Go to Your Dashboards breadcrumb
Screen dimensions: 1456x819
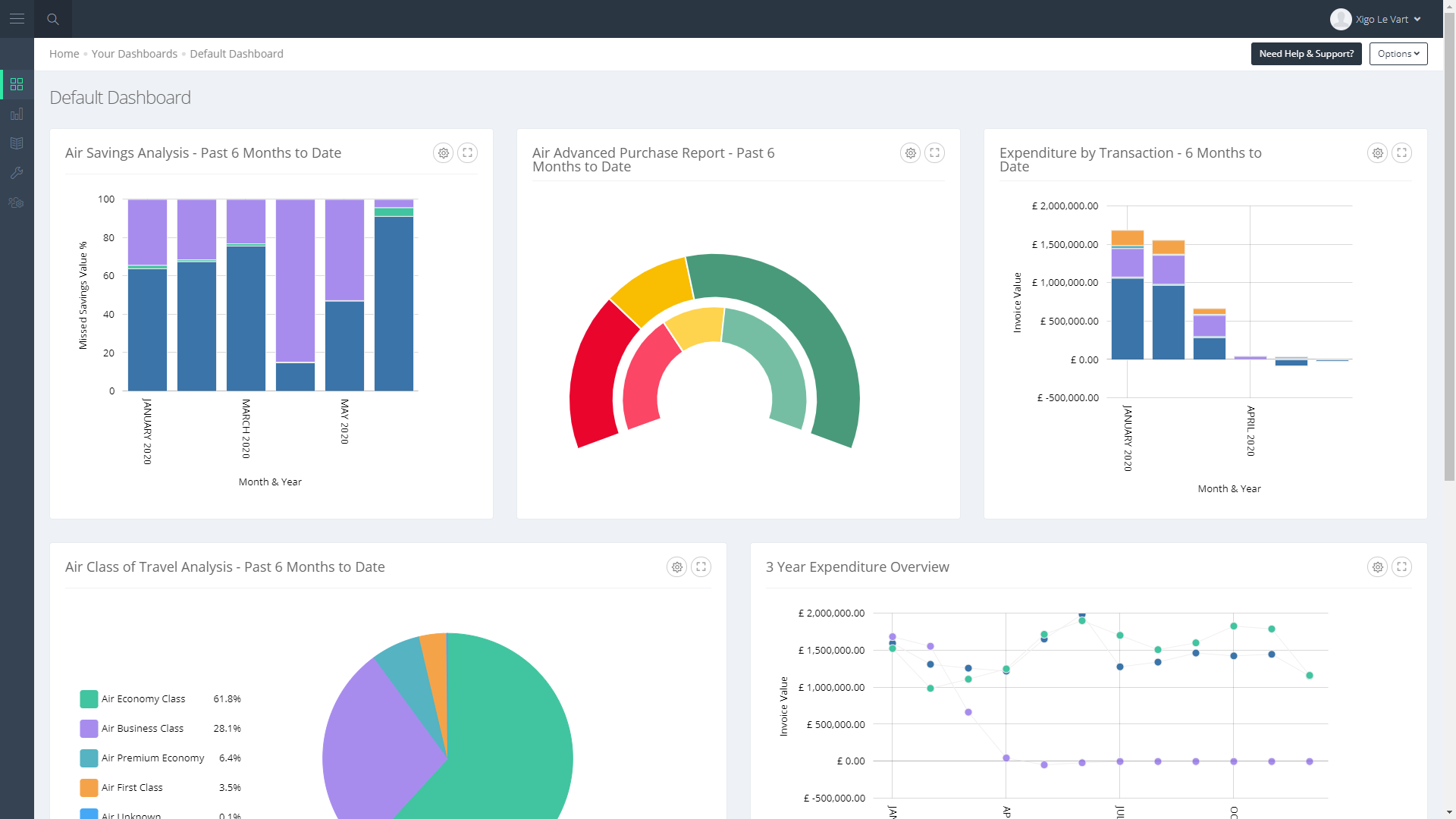(134, 54)
